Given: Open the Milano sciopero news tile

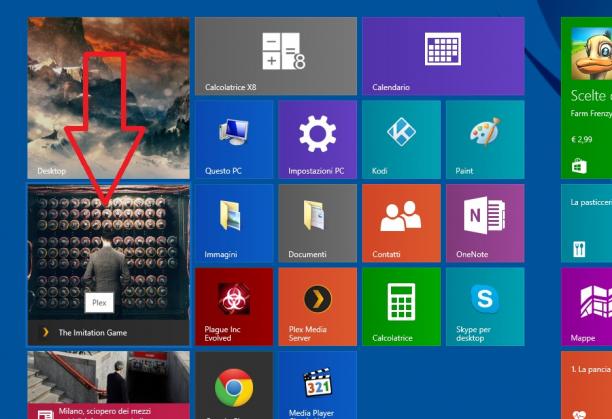Looking at the screenshot, I should point(109,385).
